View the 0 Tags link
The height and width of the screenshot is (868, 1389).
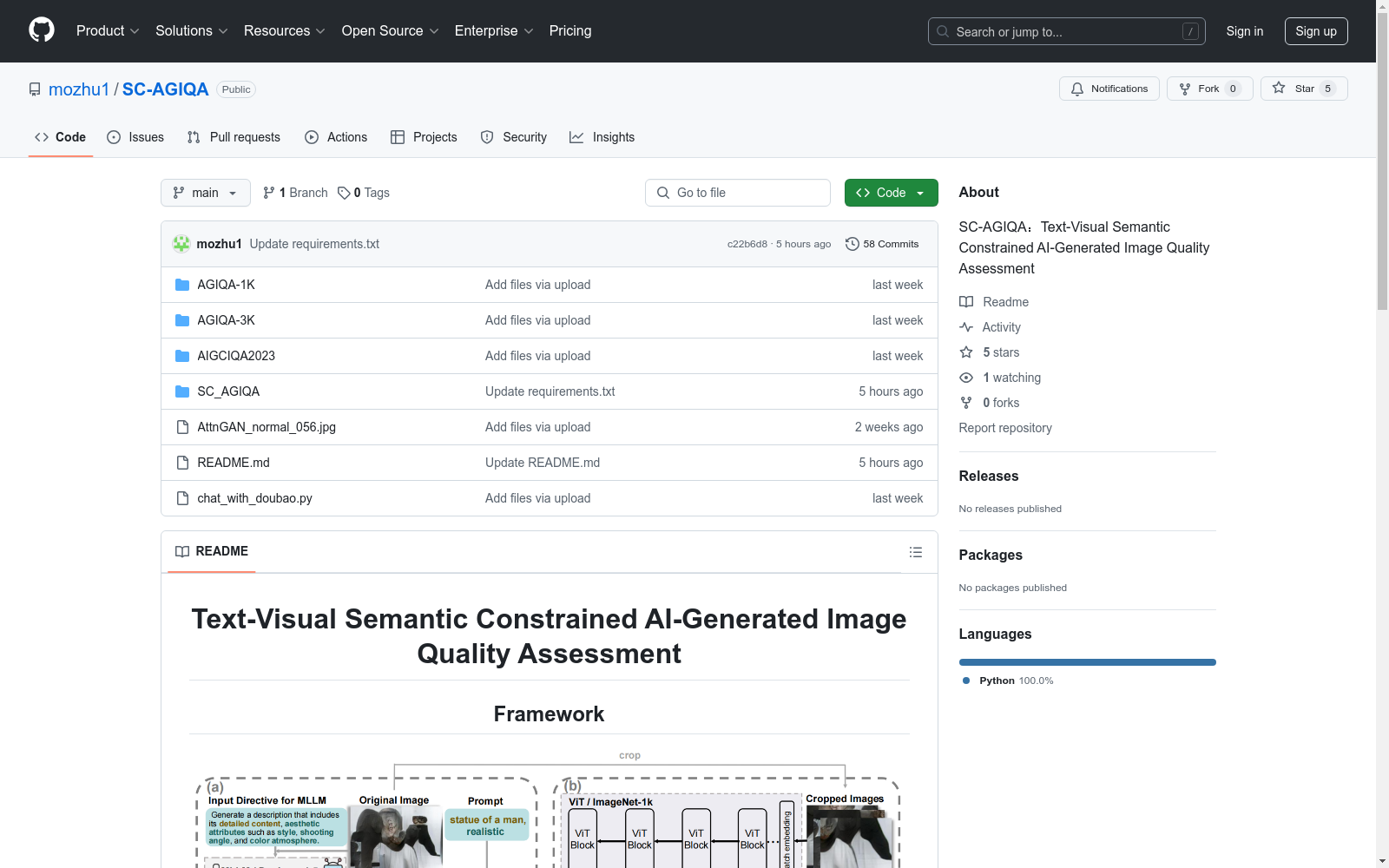click(x=363, y=193)
